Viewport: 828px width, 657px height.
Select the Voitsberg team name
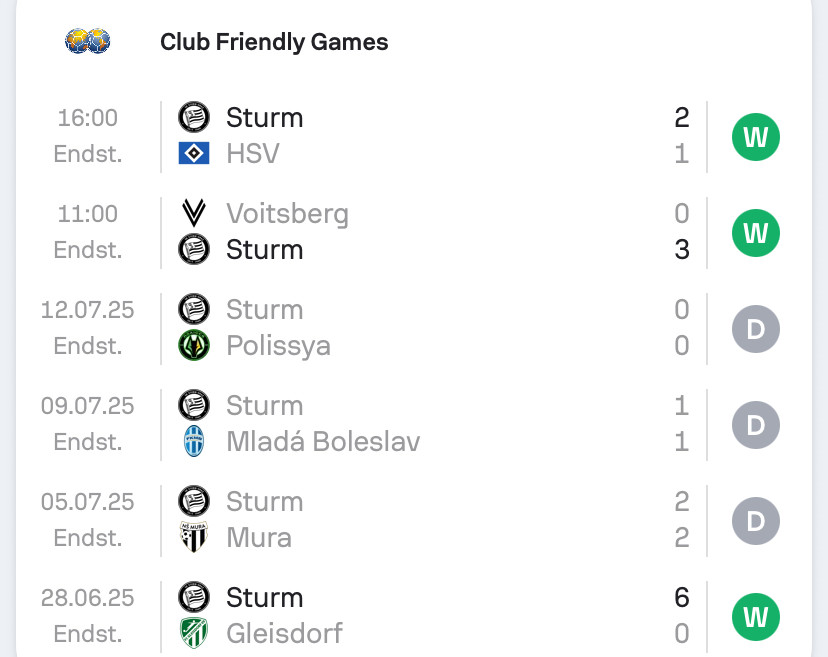coord(287,214)
